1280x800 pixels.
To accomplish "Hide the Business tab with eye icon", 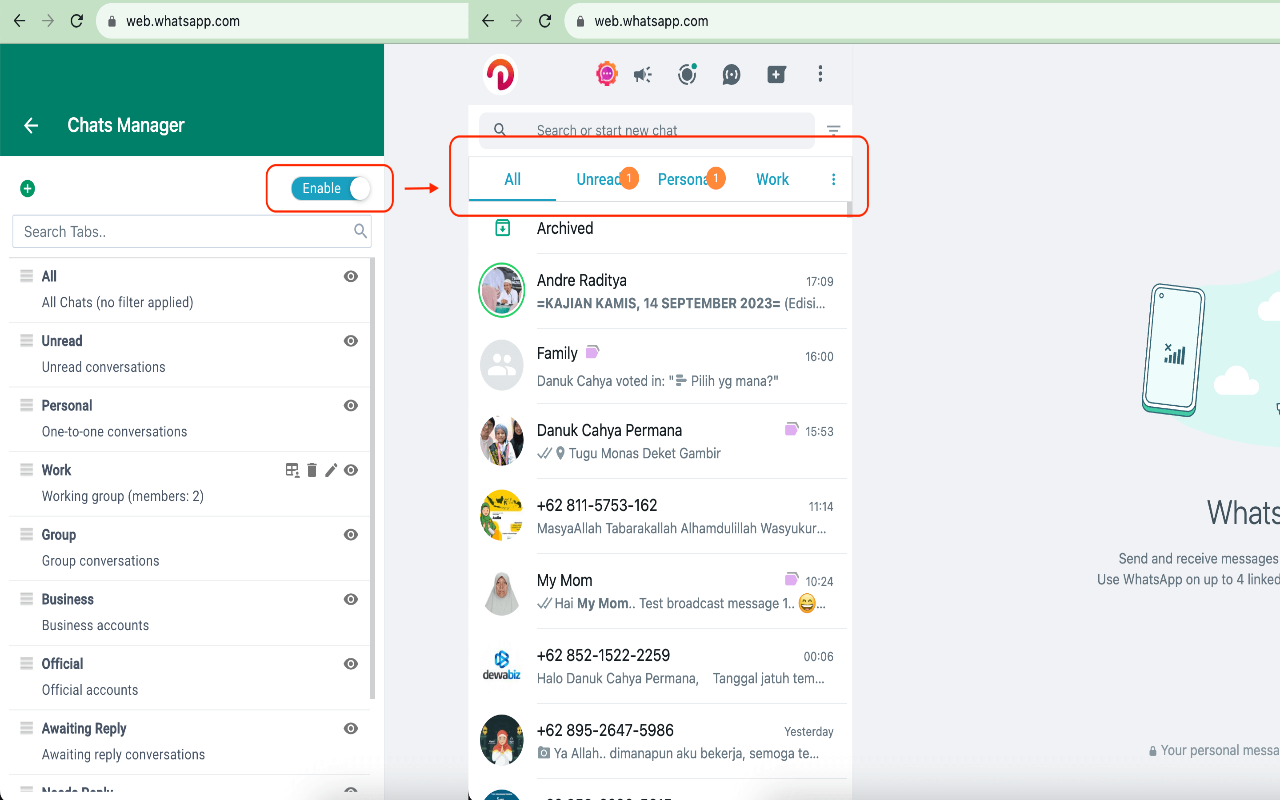I will 350,599.
